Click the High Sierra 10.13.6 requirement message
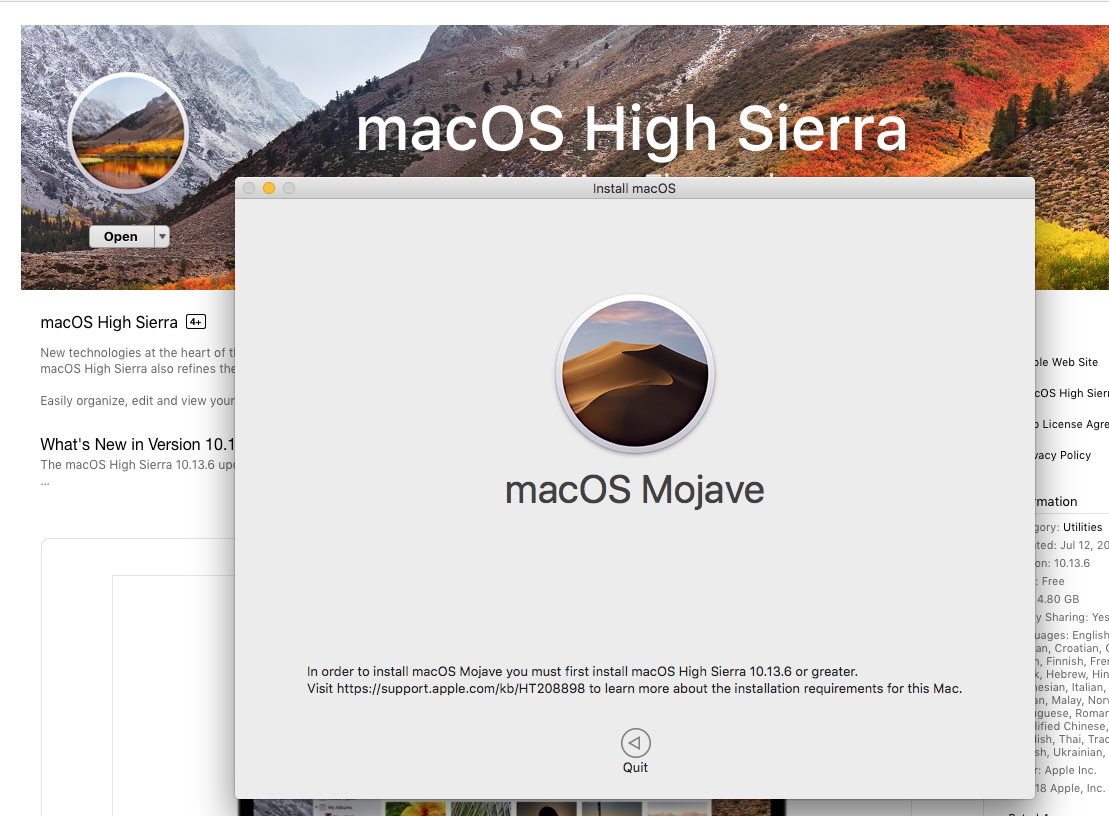 coord(582,672)
